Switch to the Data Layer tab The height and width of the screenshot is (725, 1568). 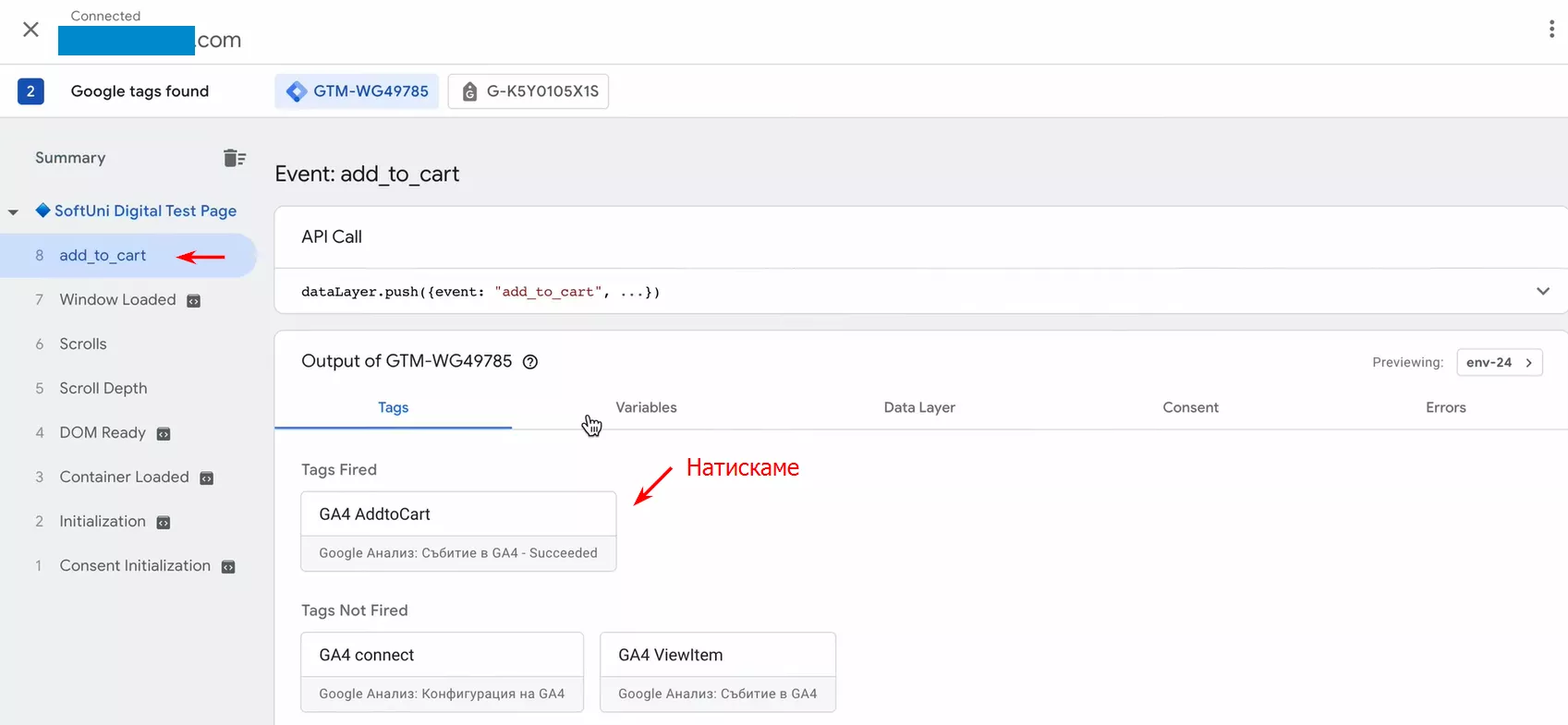(x=919, y=407)
